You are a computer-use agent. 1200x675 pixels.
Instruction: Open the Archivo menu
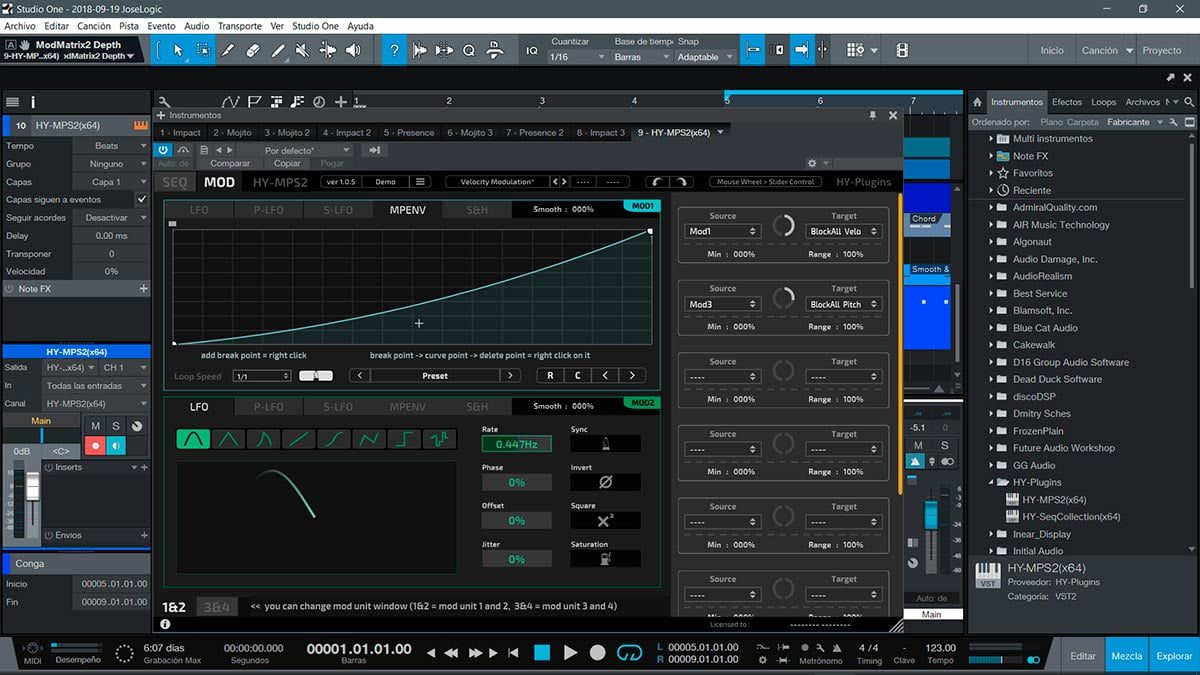coord(20,25)
